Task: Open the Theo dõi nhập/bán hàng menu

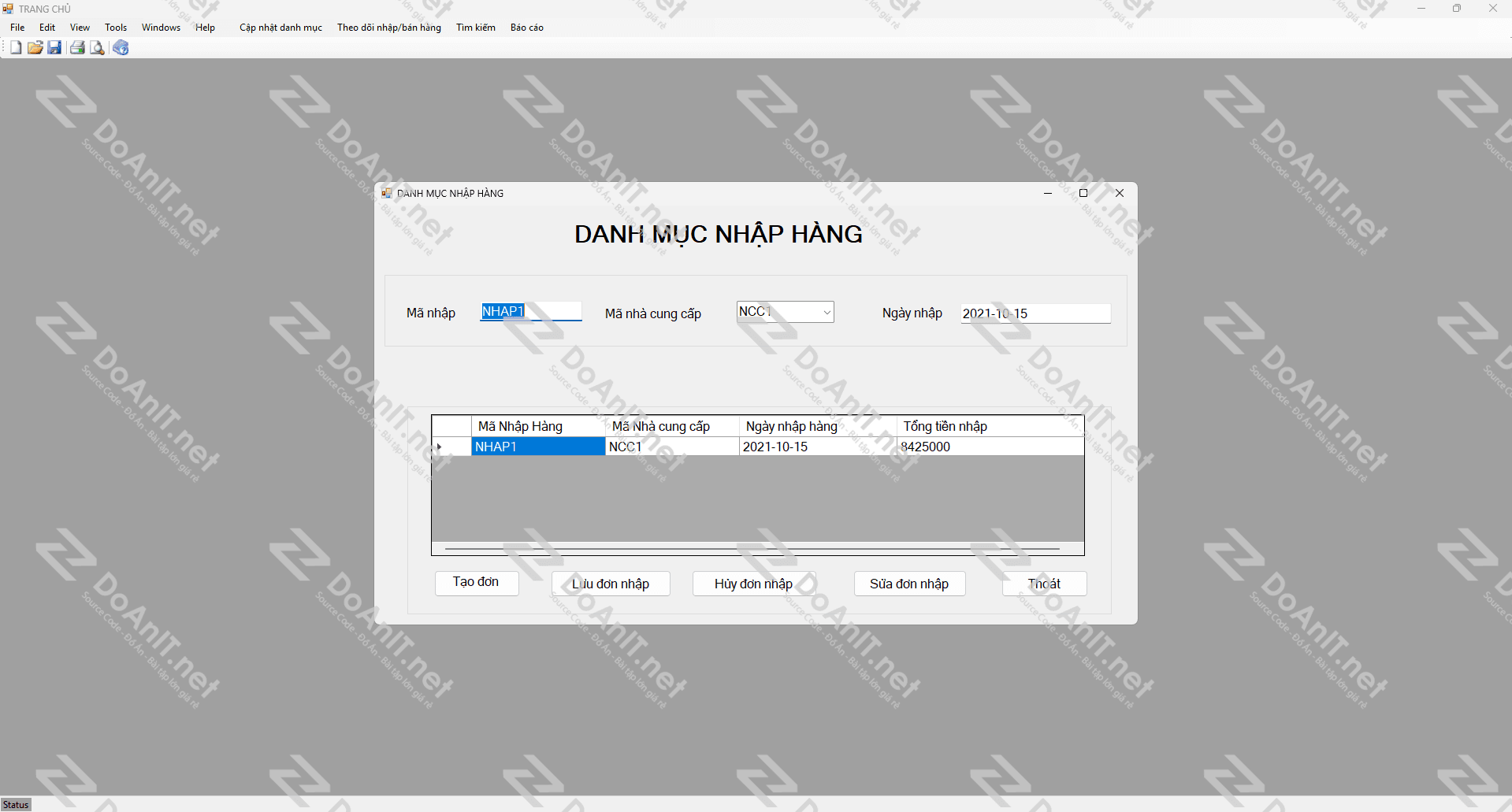Action: [389, 28]
